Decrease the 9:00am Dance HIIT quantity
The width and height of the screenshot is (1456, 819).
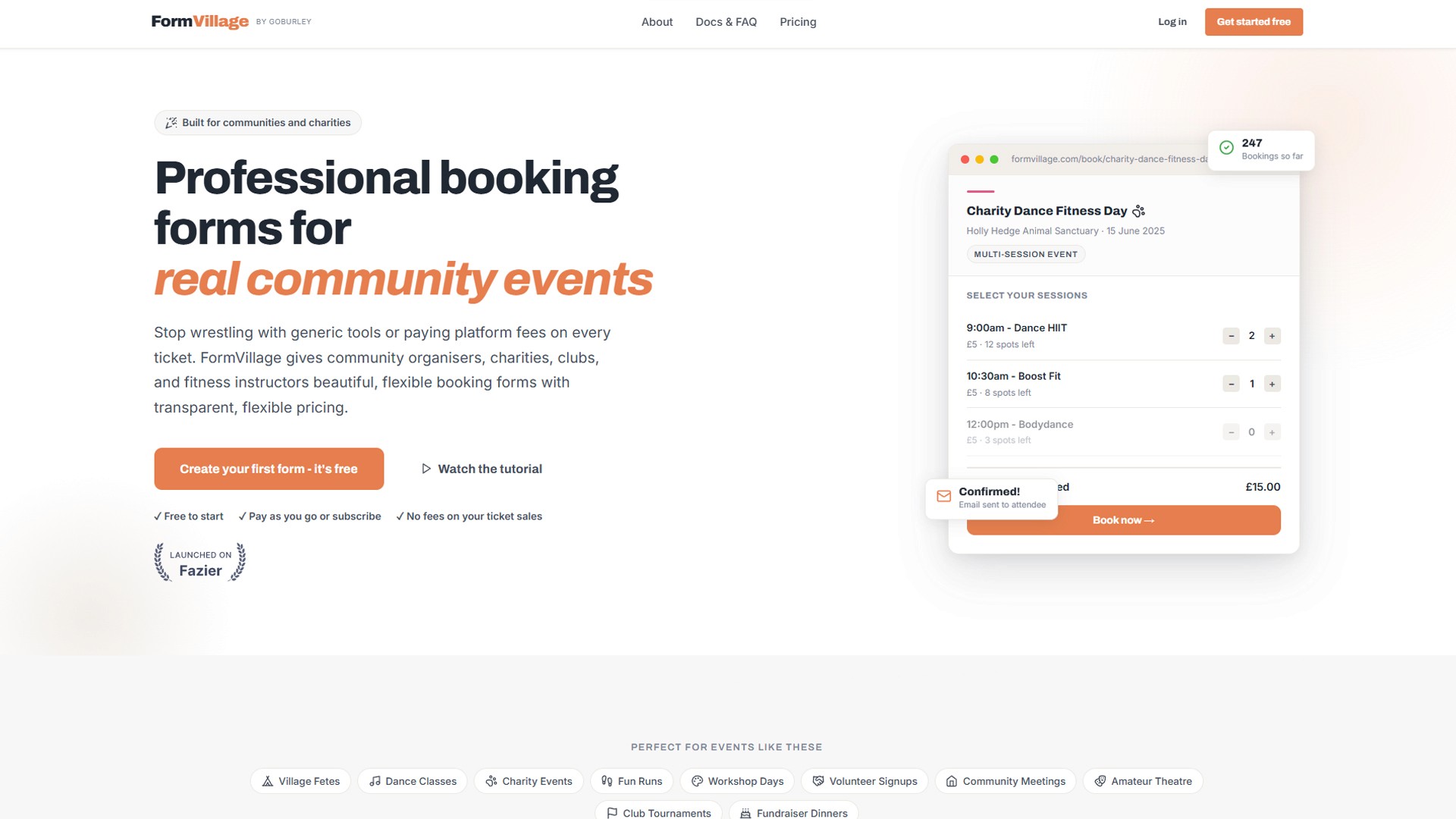point(1231,336)
